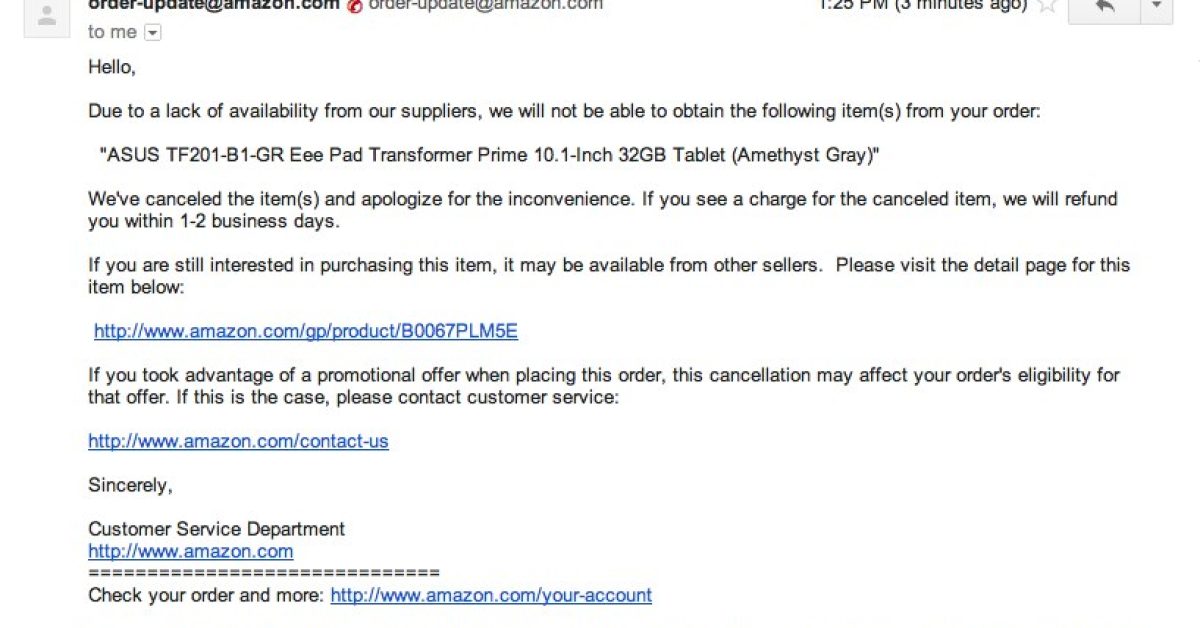This screenshot has width=1200, height=628.
Task: Expand recipient details next to "to me"
Action: click(152, 33)
